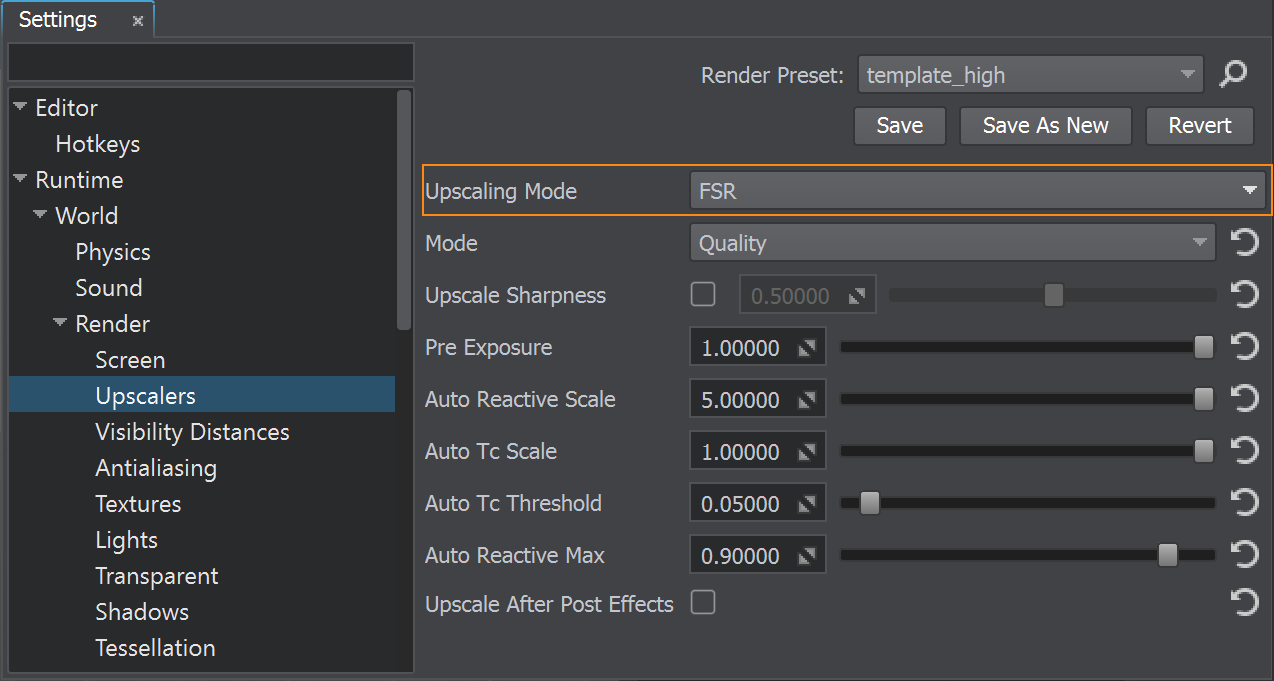Click the settings tree vertical scrollbar
Viewport: 1274px width, 681px height.
(404, 210)
